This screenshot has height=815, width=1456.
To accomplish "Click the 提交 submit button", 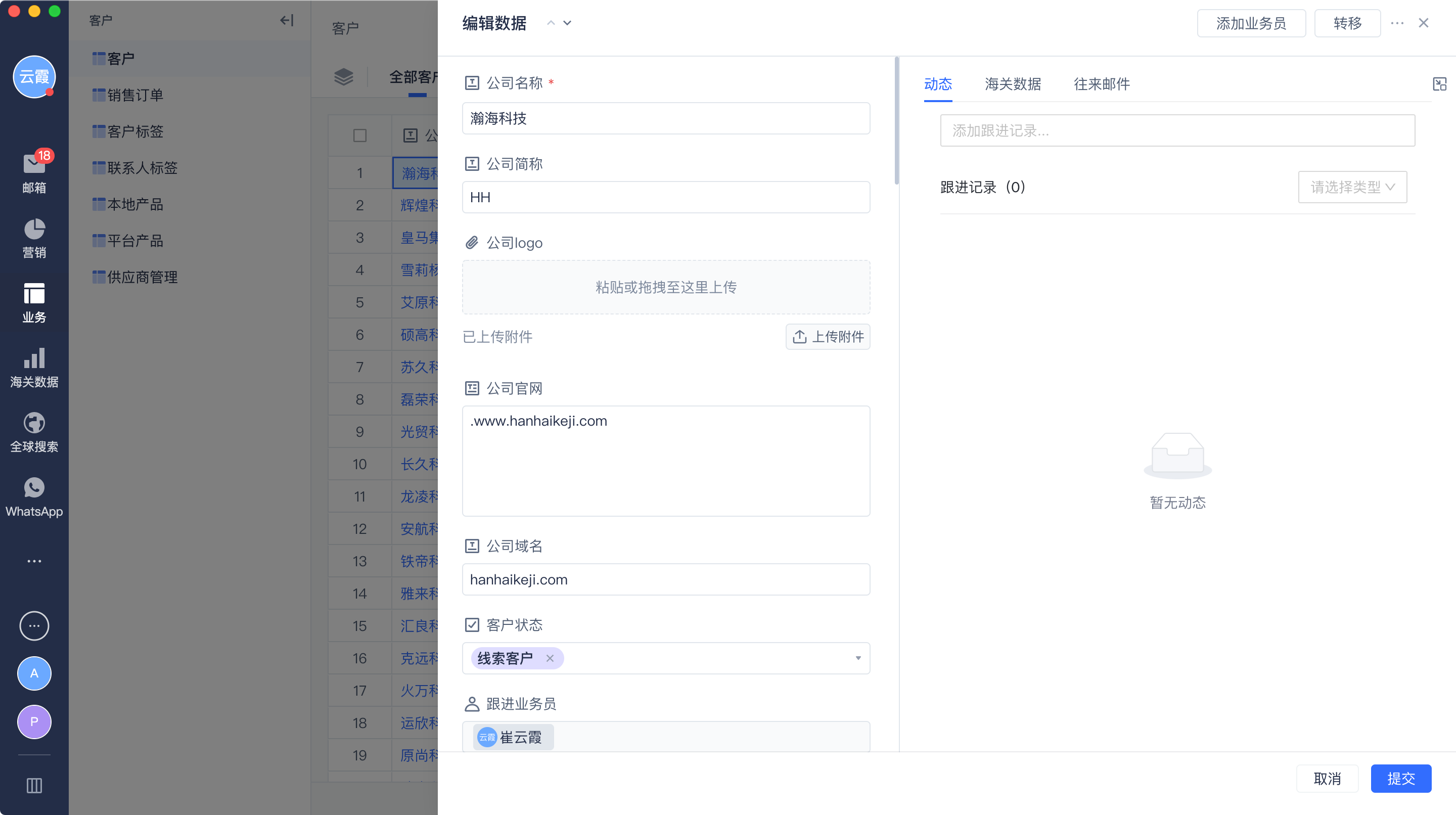I will pos(1400,778).
